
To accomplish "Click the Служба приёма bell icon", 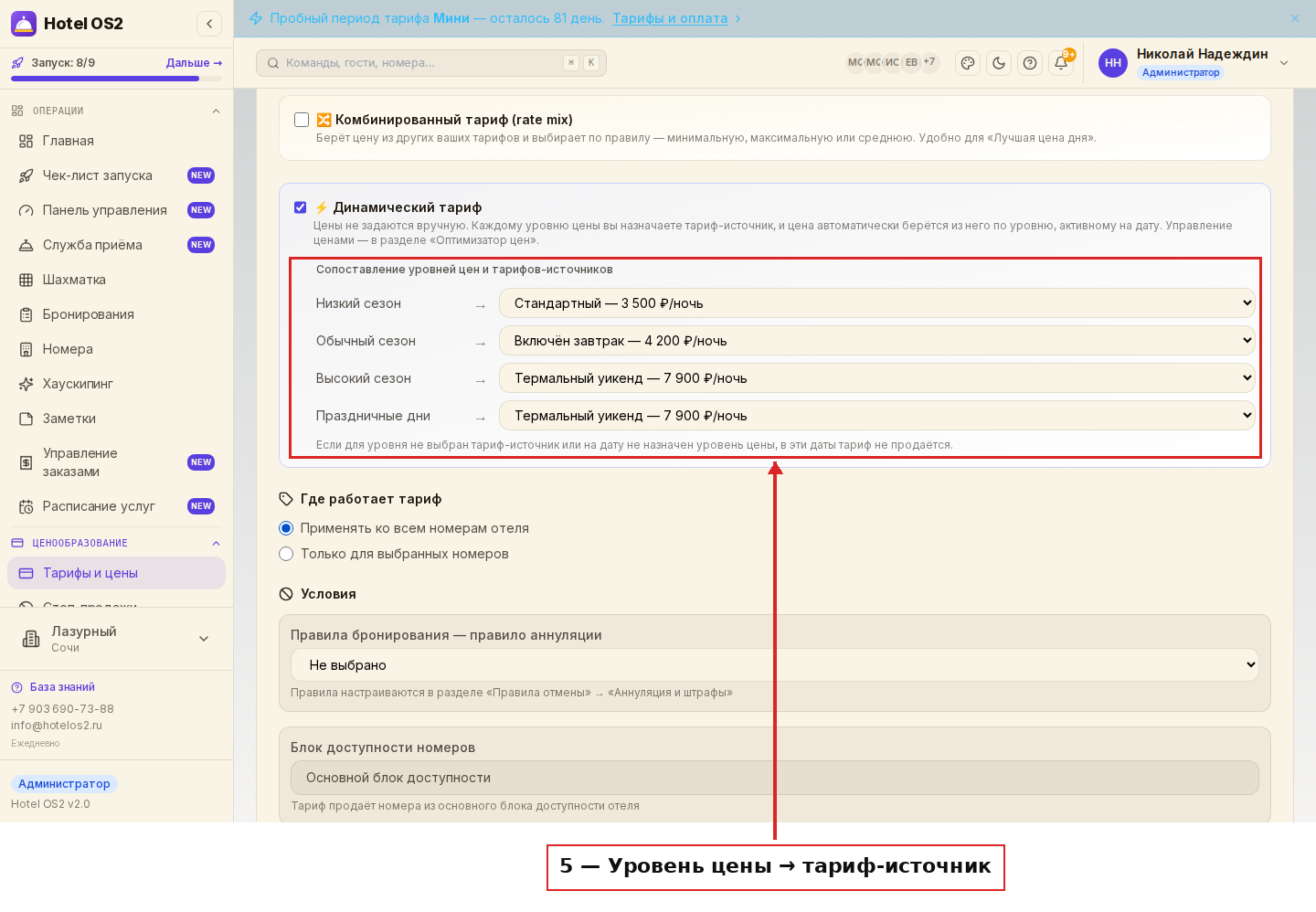I will click(26, 245).
